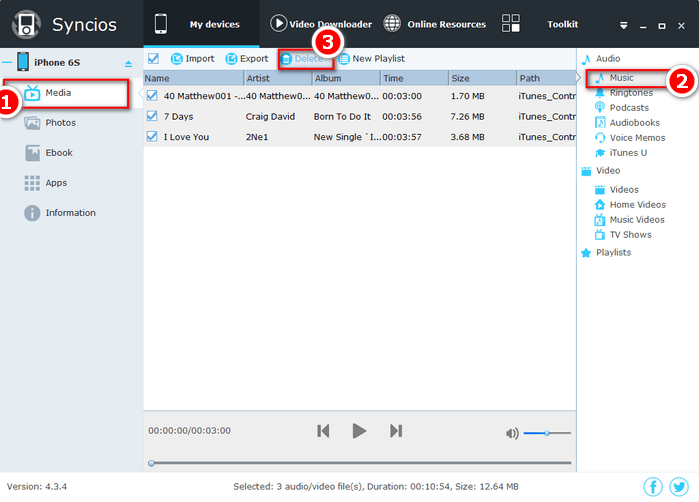Open the Home Videos icon

coord(600,205)
